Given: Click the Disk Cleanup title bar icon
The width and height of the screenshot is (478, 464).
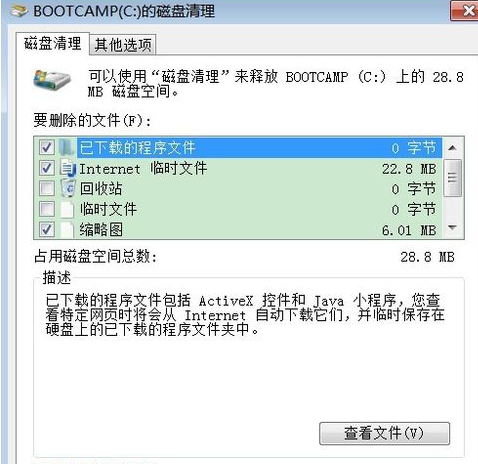Looking at the screenshot, I should coord(19,10).
